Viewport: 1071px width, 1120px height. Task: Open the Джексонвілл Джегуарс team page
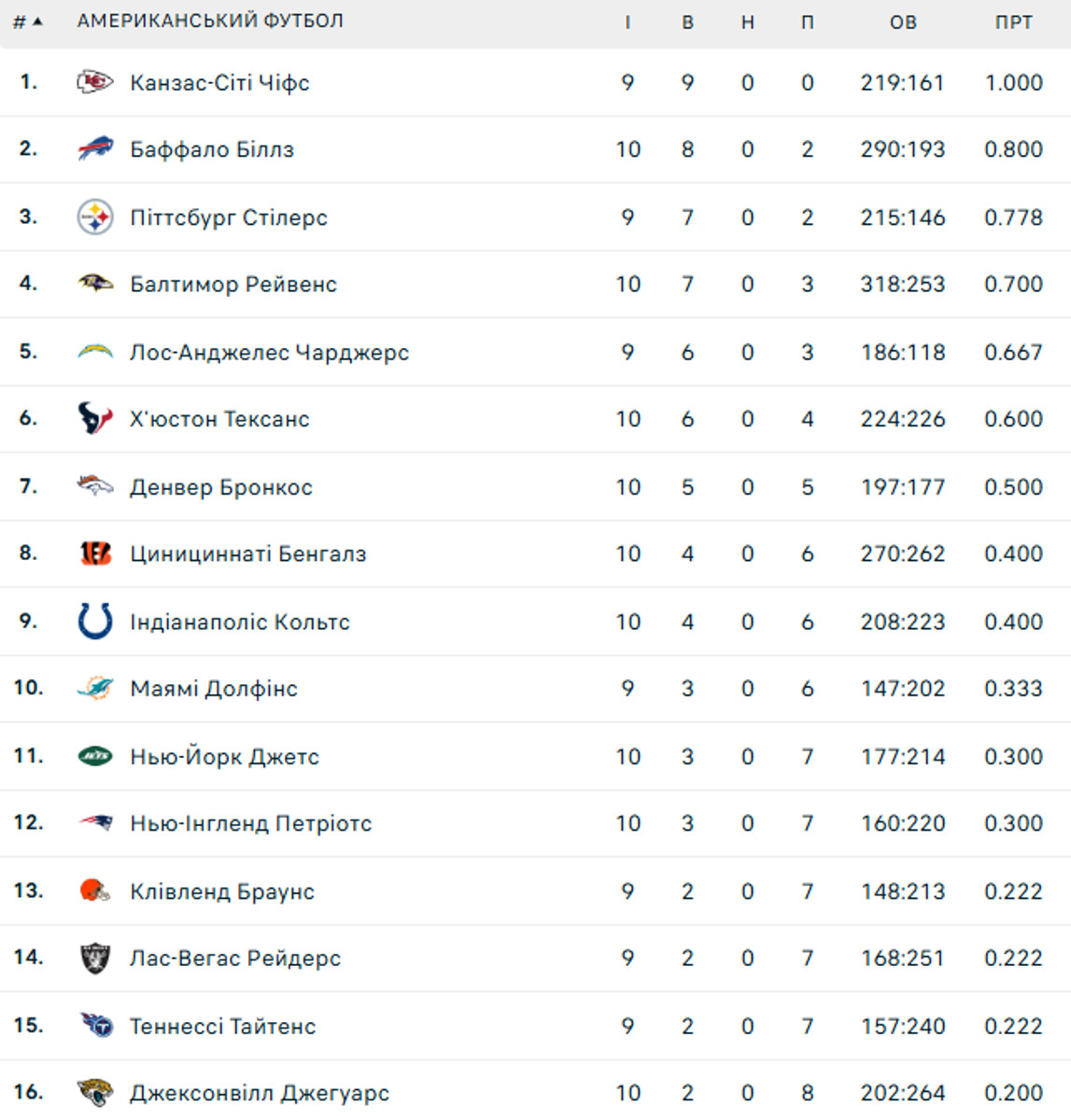pyautogui.click(x=259, y=1093)
